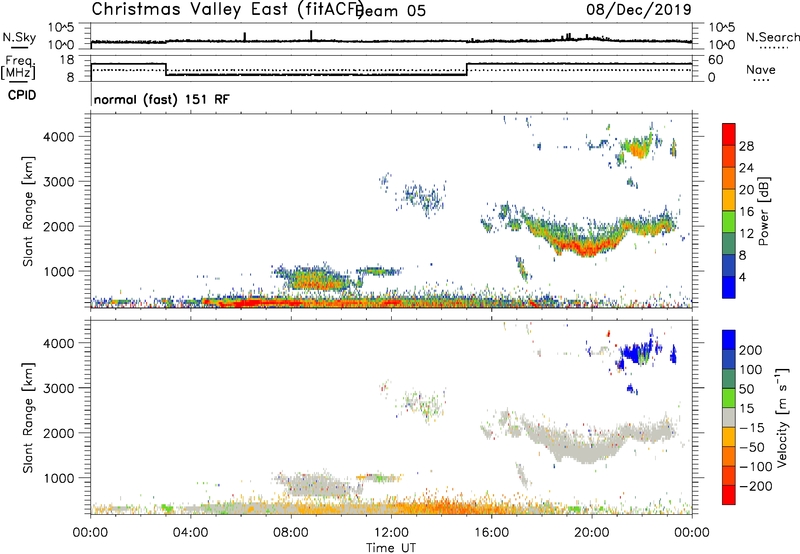Click the 08/Dec/2019 date
The width and height of the screenshot is (800, 554).
click(638, 9)
